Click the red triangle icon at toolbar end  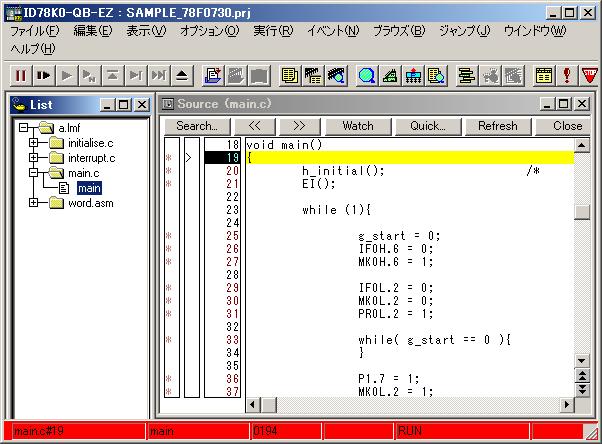coord(589,75)
